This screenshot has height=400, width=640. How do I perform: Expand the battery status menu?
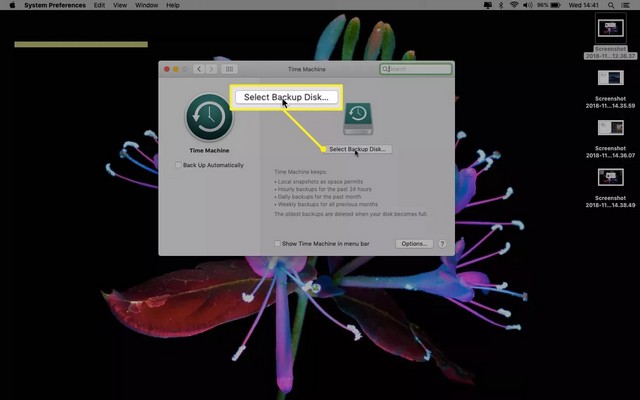[x=553, y=5]
